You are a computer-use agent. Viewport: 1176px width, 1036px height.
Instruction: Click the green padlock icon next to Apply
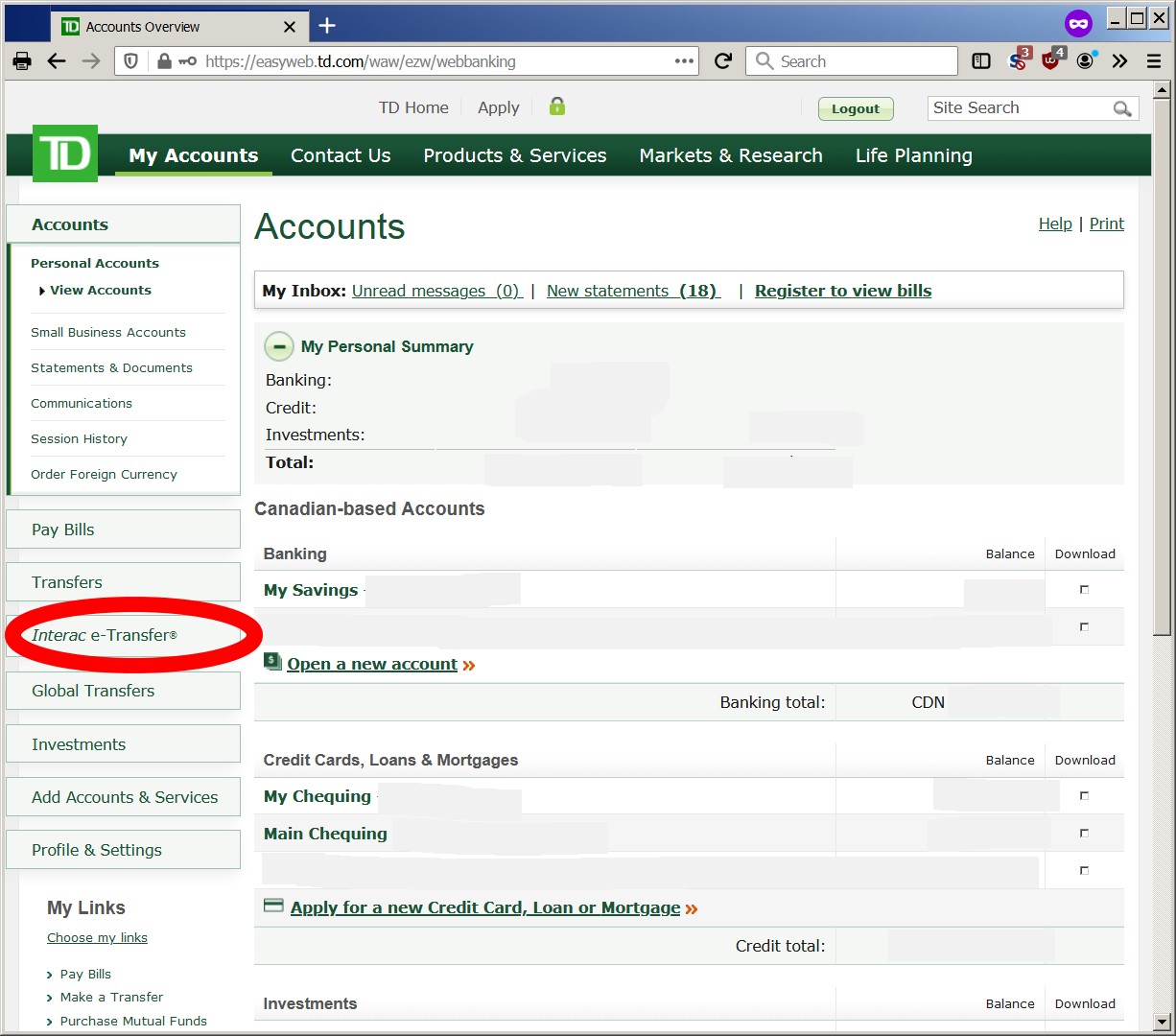[556, 107]
